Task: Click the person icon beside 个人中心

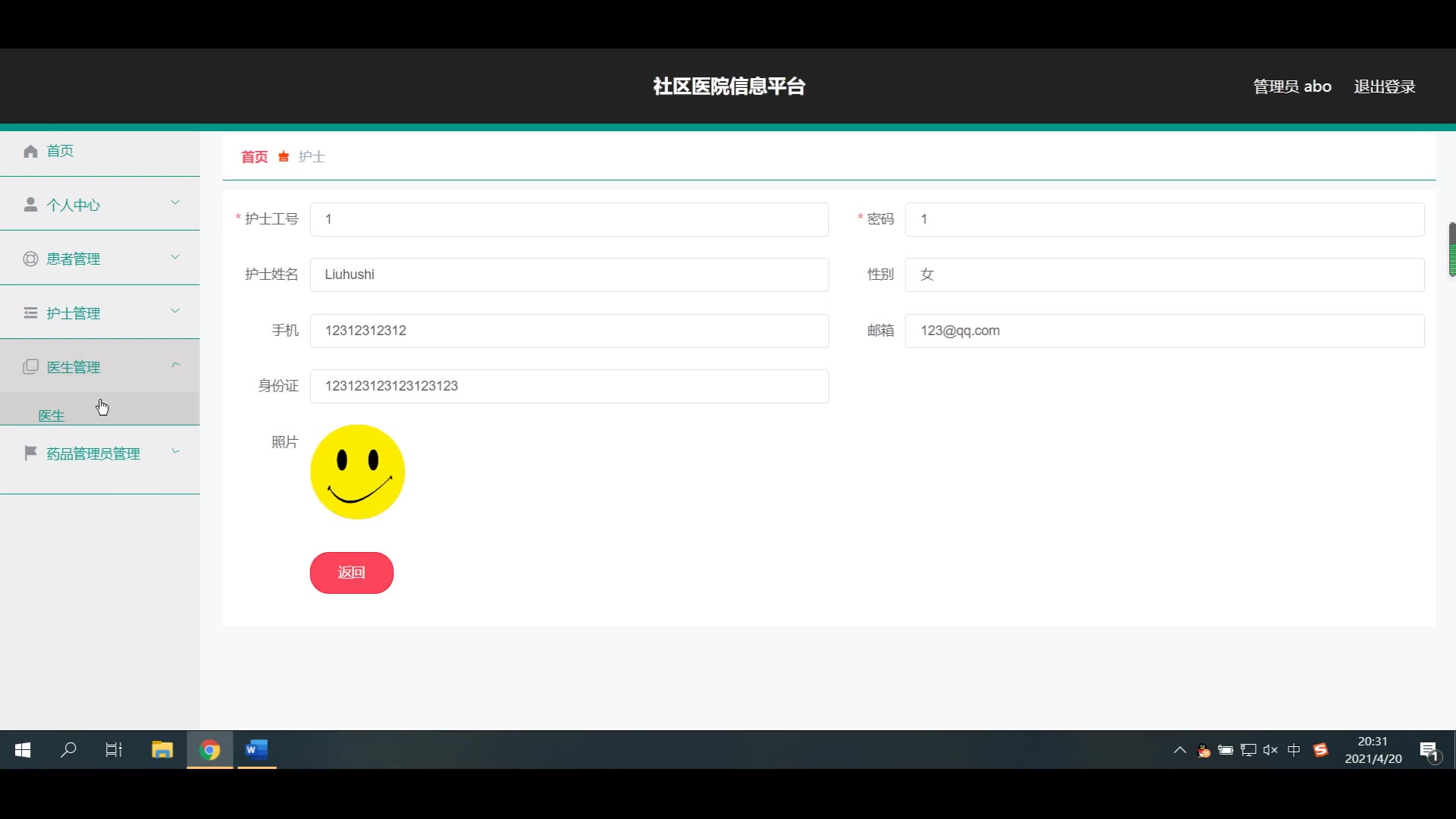Action: click(30, 205)
